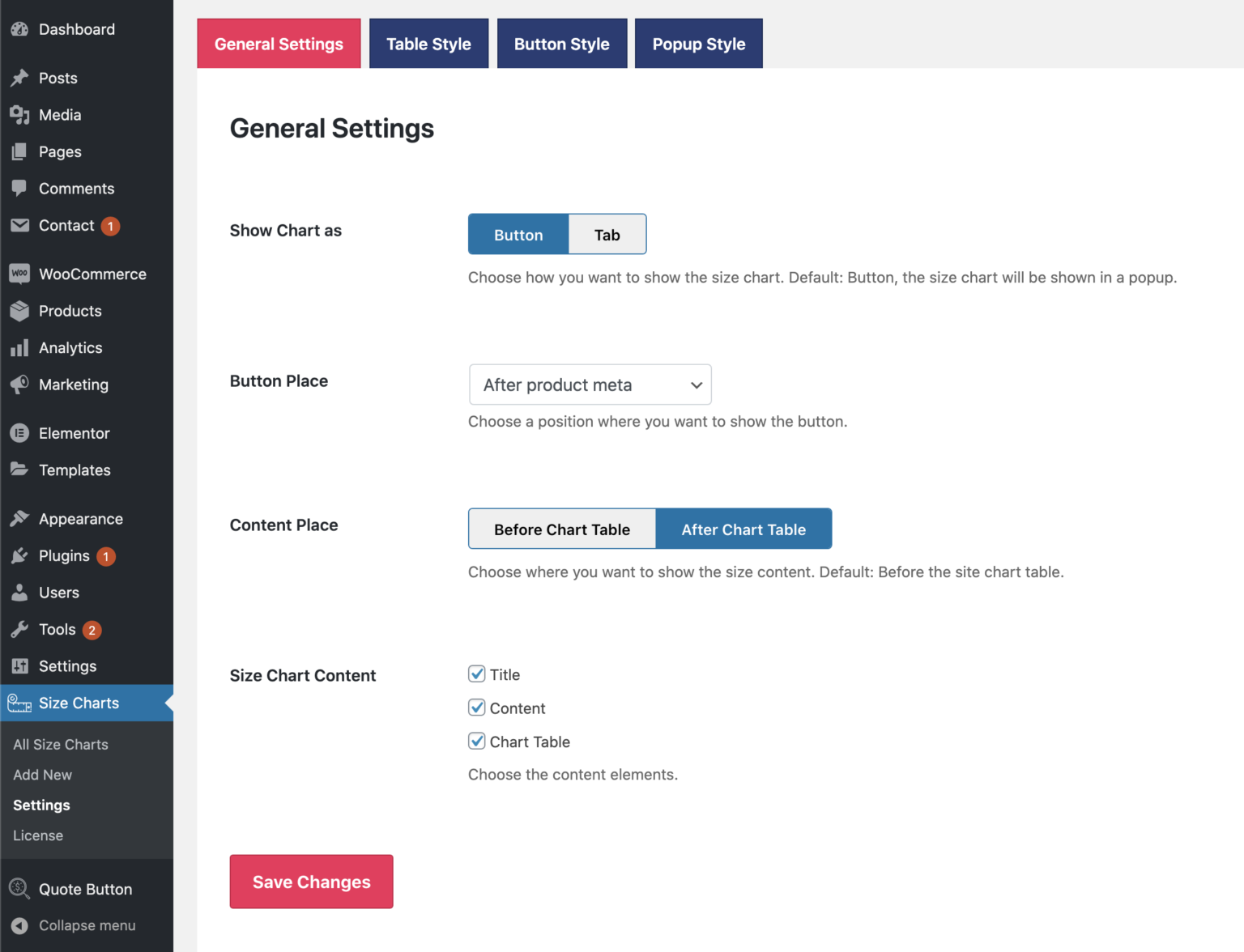Open the Popup Style tab
1244x952 pixels.
click(698, 43)
